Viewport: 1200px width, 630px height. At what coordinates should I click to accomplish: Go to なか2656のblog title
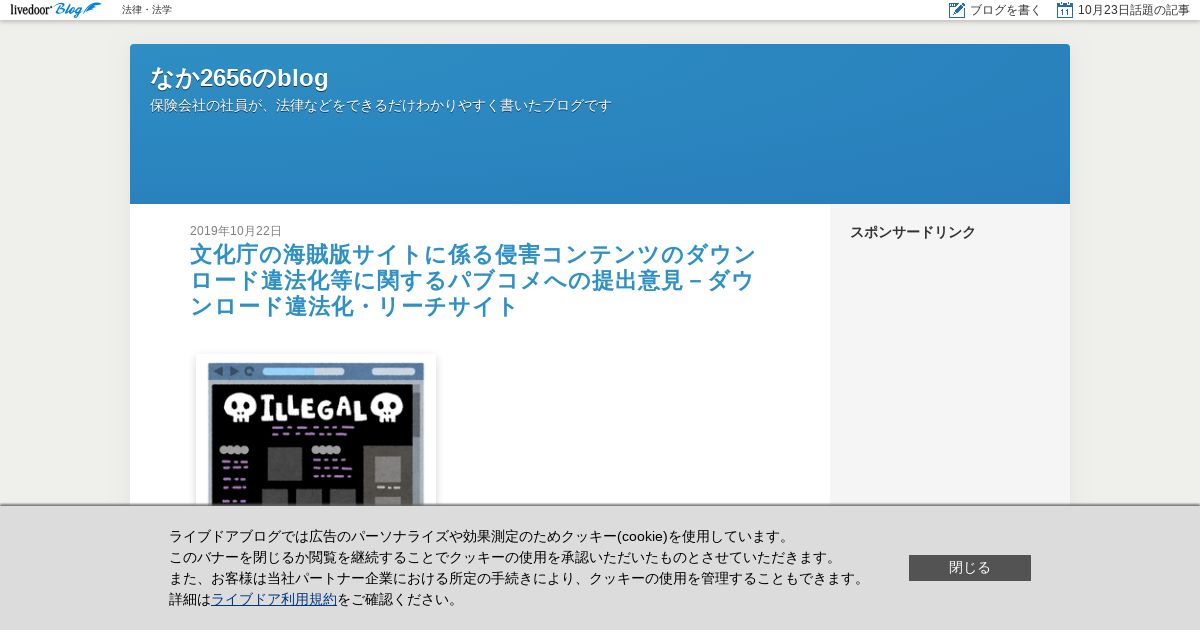tap(239, 78)
